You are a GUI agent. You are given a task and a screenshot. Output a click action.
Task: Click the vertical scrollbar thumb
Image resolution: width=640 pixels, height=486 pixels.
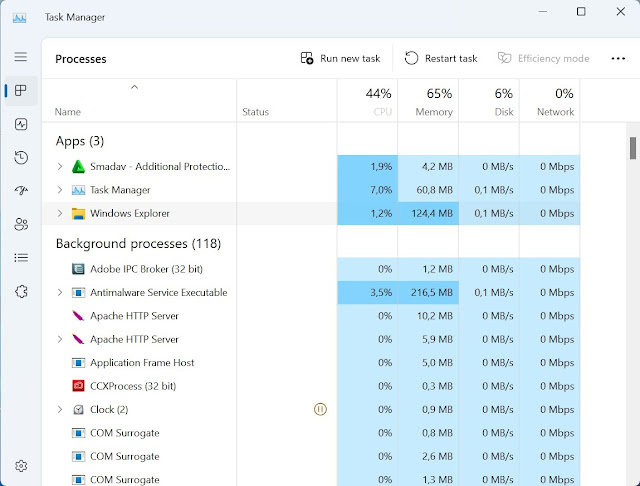click(633, 149)
